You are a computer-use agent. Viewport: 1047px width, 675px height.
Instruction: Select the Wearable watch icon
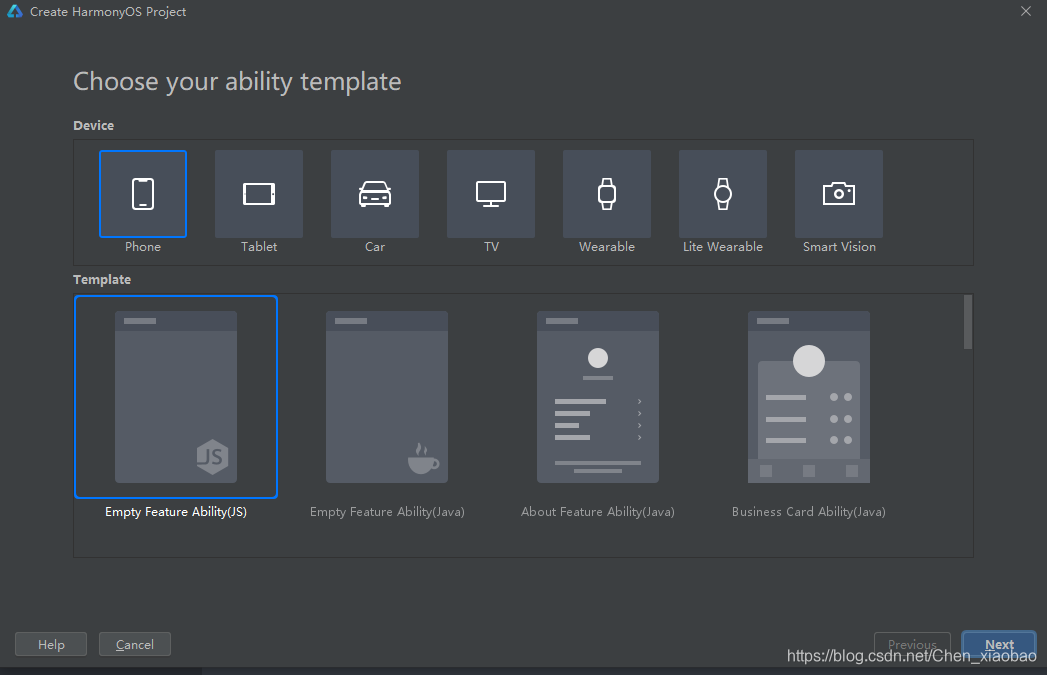click(607, 194)
